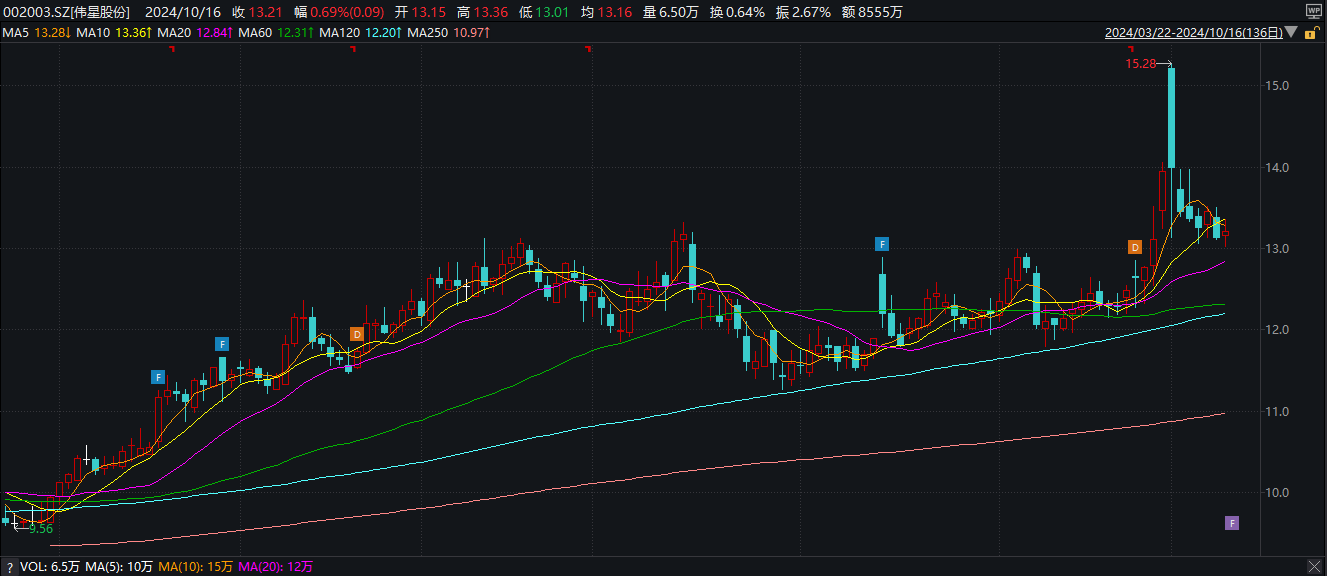This screenshot has width=1327, height=576.
Task: Toggle the yellow padlock lock icon
Action: pyautogui.click(x=1310, y=33)
